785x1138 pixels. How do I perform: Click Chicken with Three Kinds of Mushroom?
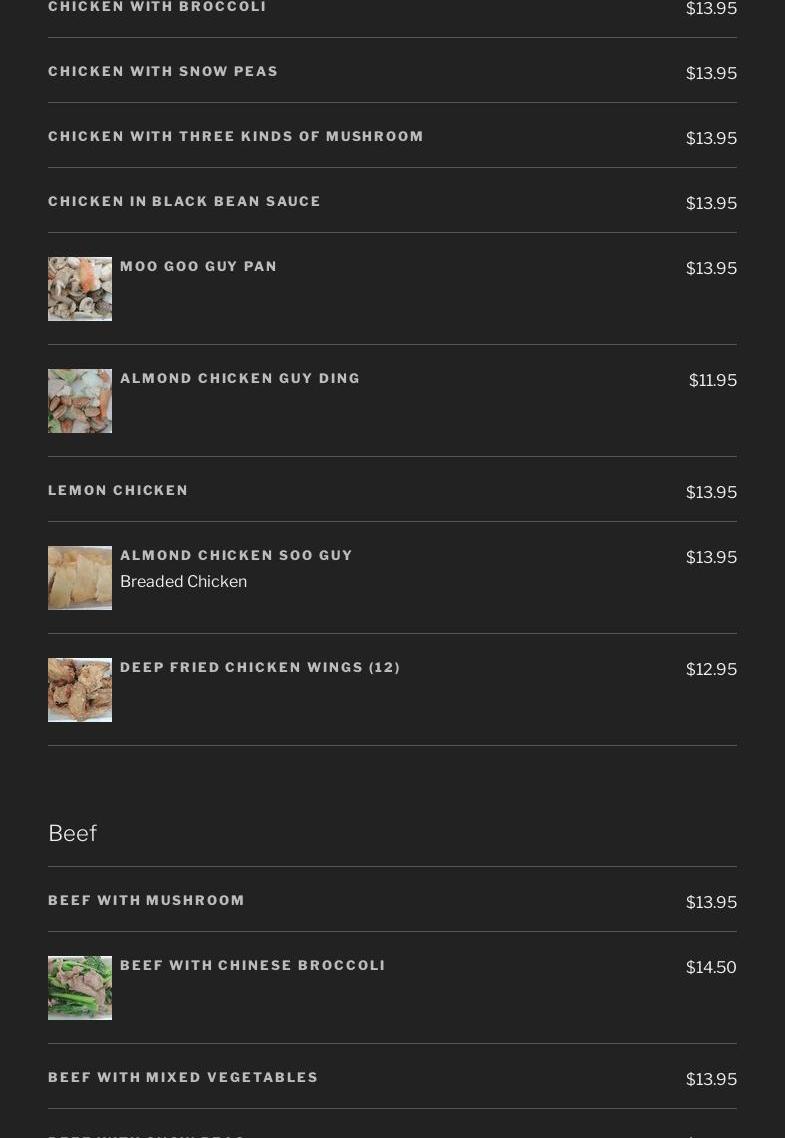point(236,137)
